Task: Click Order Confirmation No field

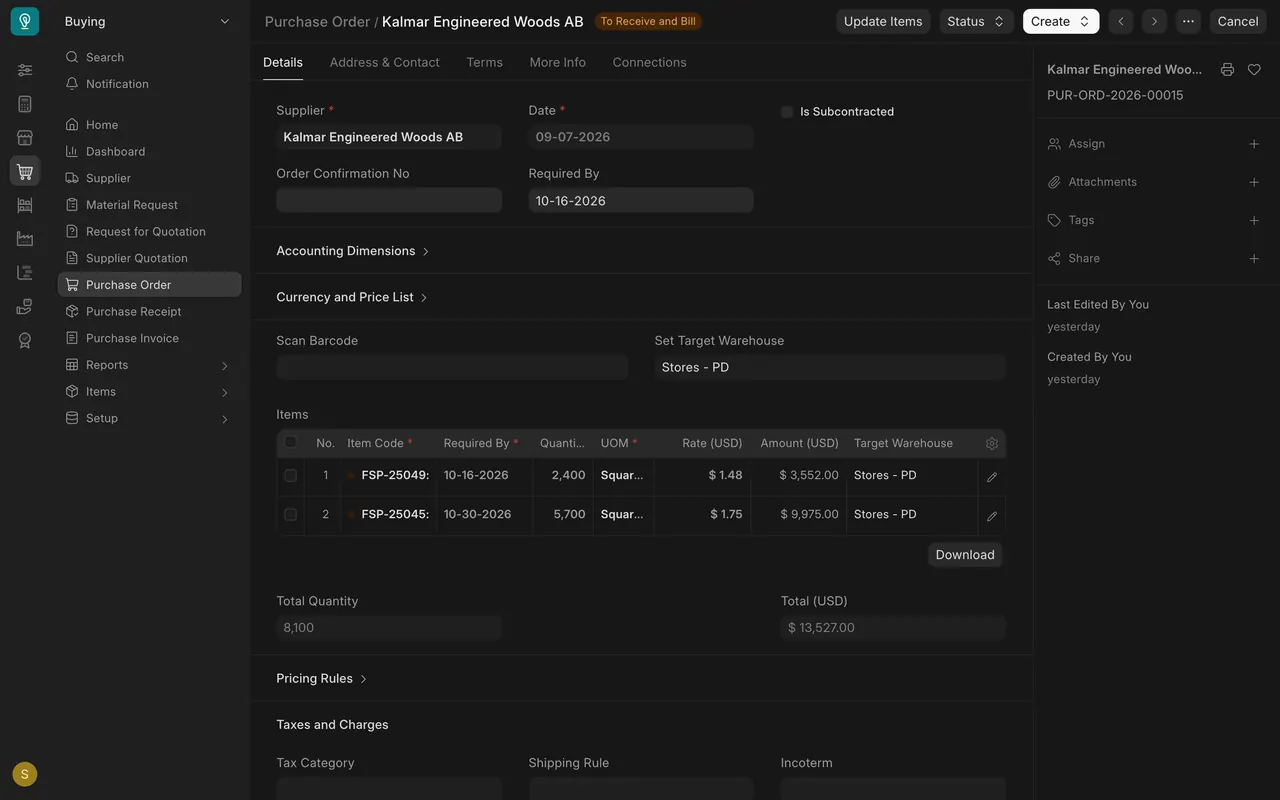Action: tap(389, 200)
